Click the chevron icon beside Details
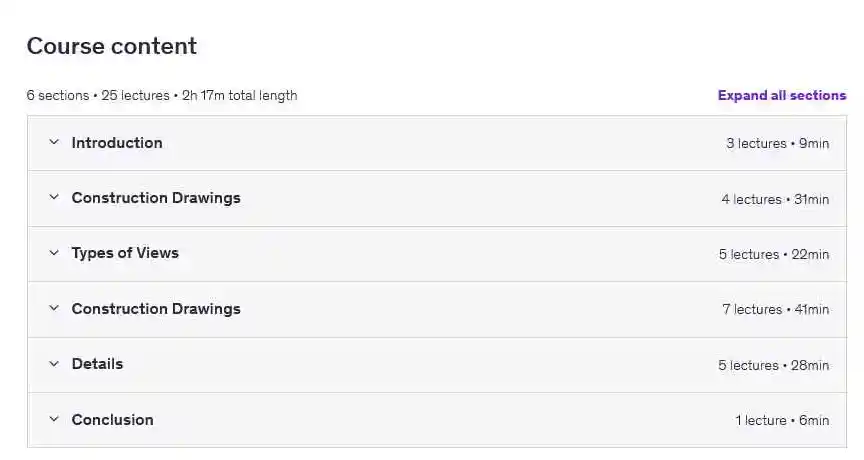This screenshot has width=864, height=460. click(x=54, y=364)
